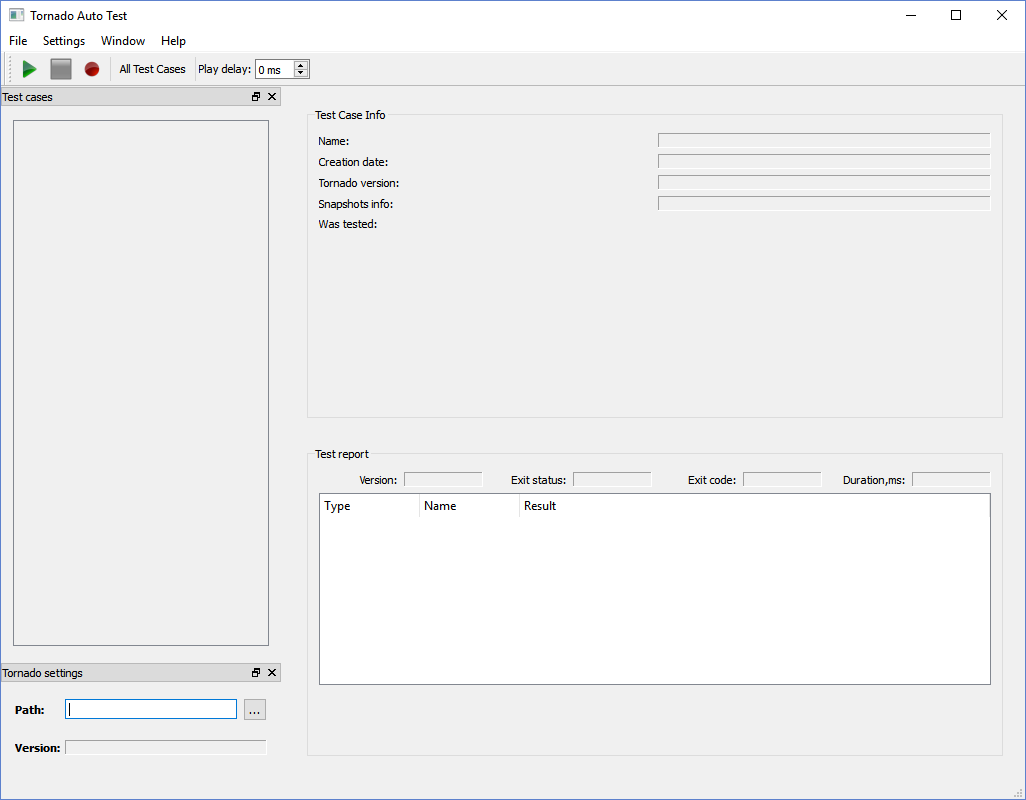Click the Type column header

click(370, 506)
